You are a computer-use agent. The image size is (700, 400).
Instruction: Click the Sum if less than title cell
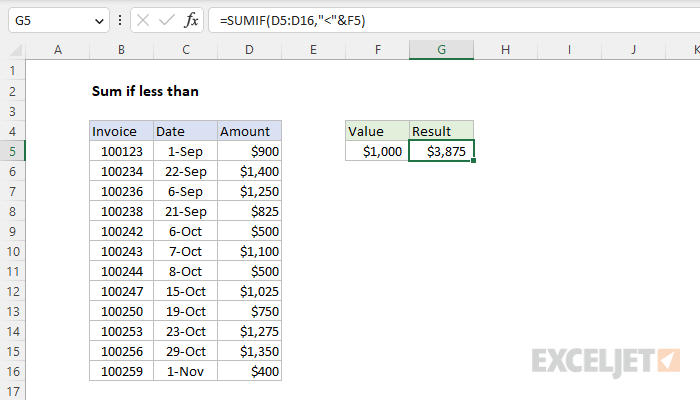pyautogui.click(x=145, y=91)
